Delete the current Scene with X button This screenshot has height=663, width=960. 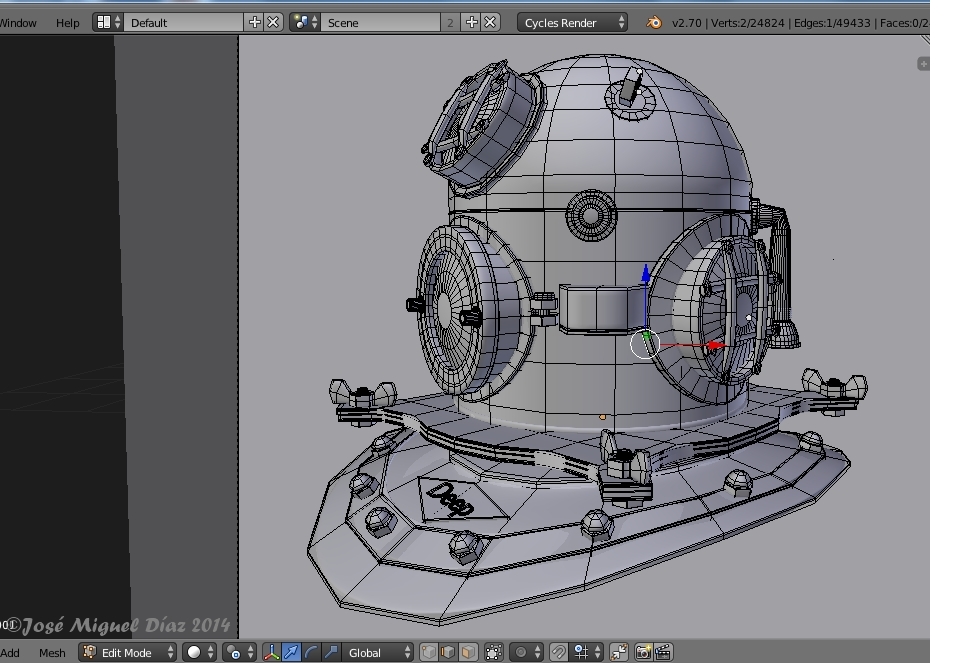tap(490, 22)
